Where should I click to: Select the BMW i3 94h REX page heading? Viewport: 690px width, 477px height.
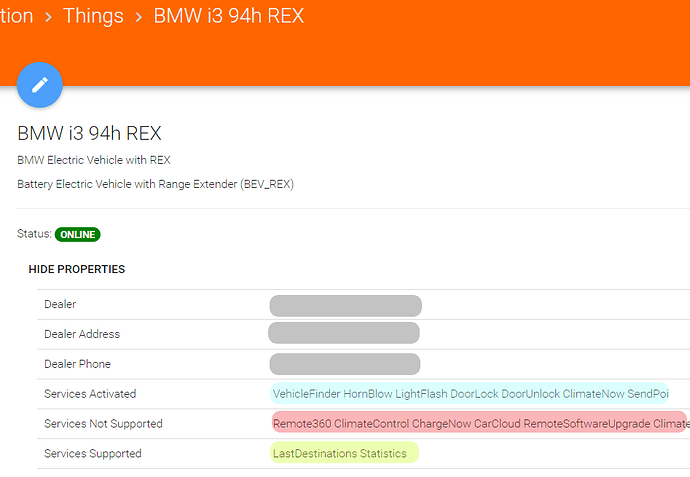[x=89, y=134]
